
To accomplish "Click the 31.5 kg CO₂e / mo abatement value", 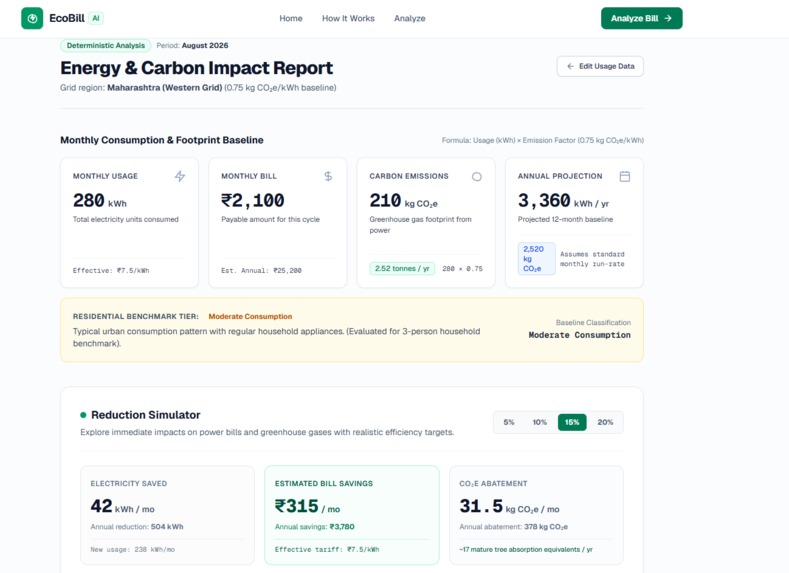I will (509, 506).
